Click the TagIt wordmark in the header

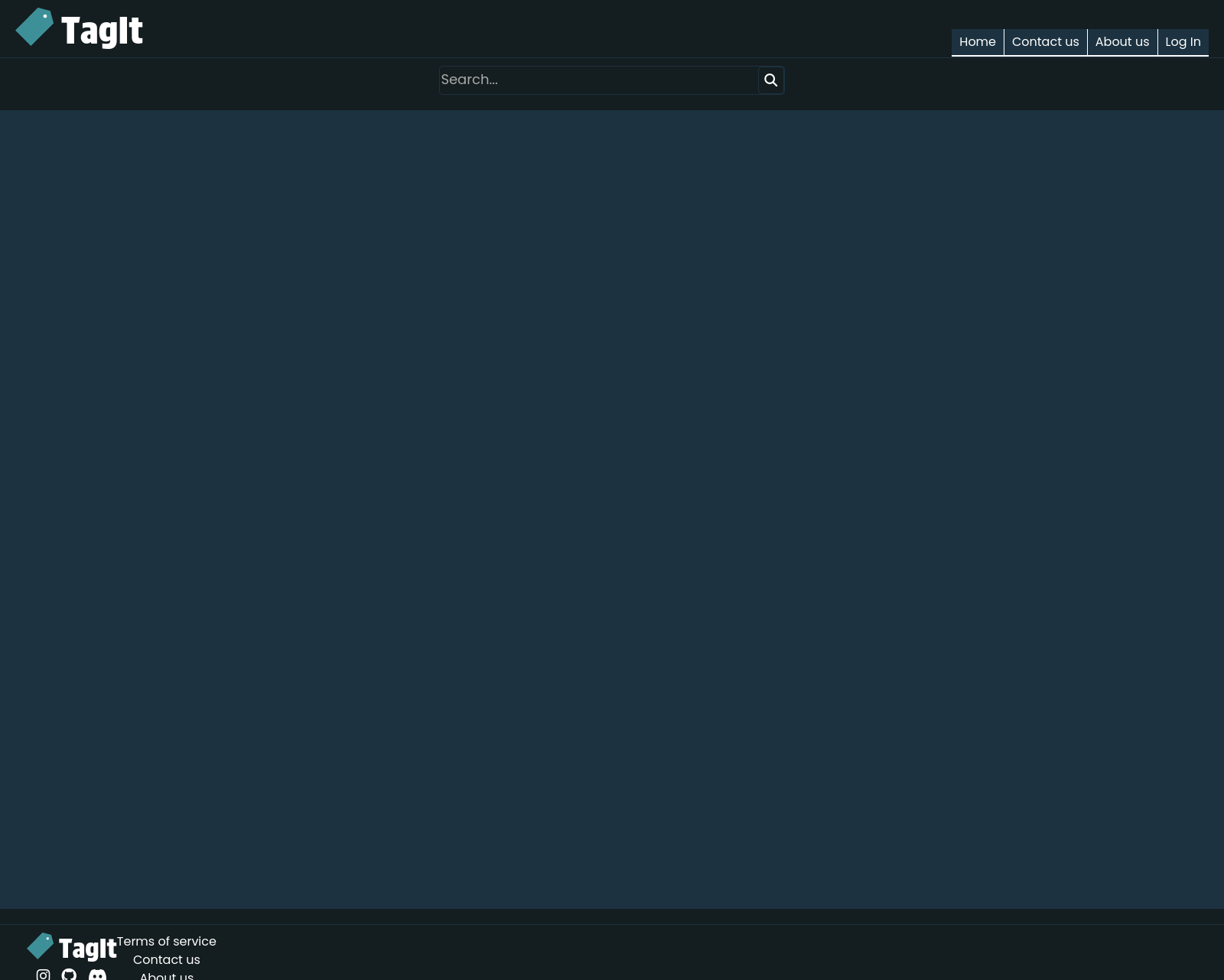pos(102,31)
